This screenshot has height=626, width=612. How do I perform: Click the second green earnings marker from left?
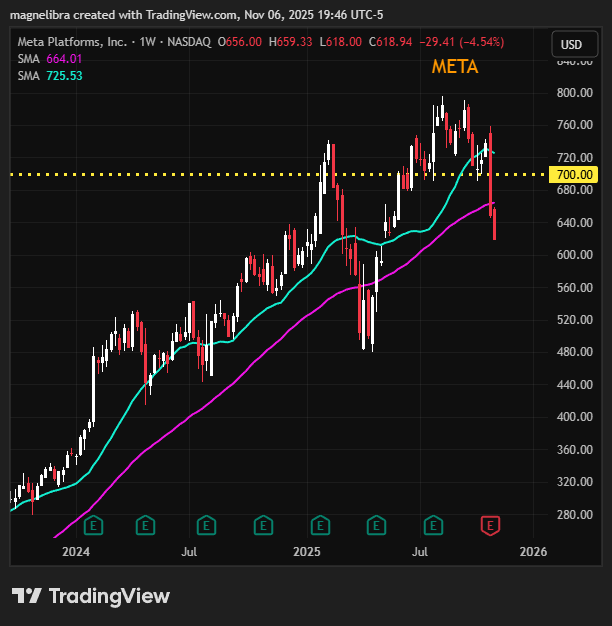[145, 525]
